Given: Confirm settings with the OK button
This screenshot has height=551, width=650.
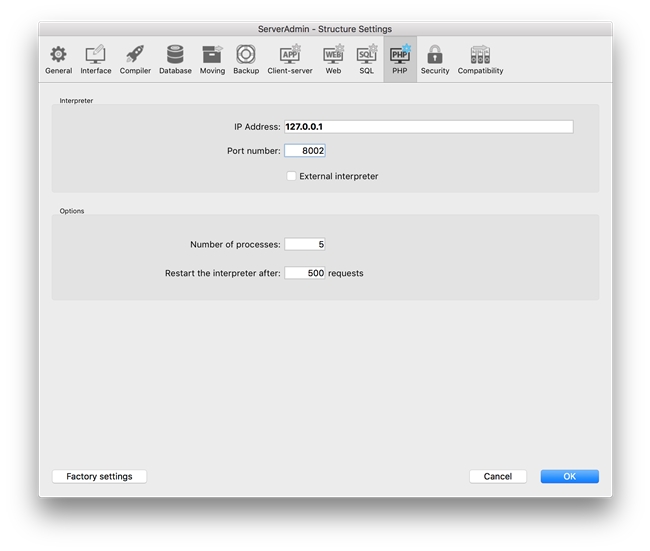Looking at the screenshot, I should coord(569,477).
